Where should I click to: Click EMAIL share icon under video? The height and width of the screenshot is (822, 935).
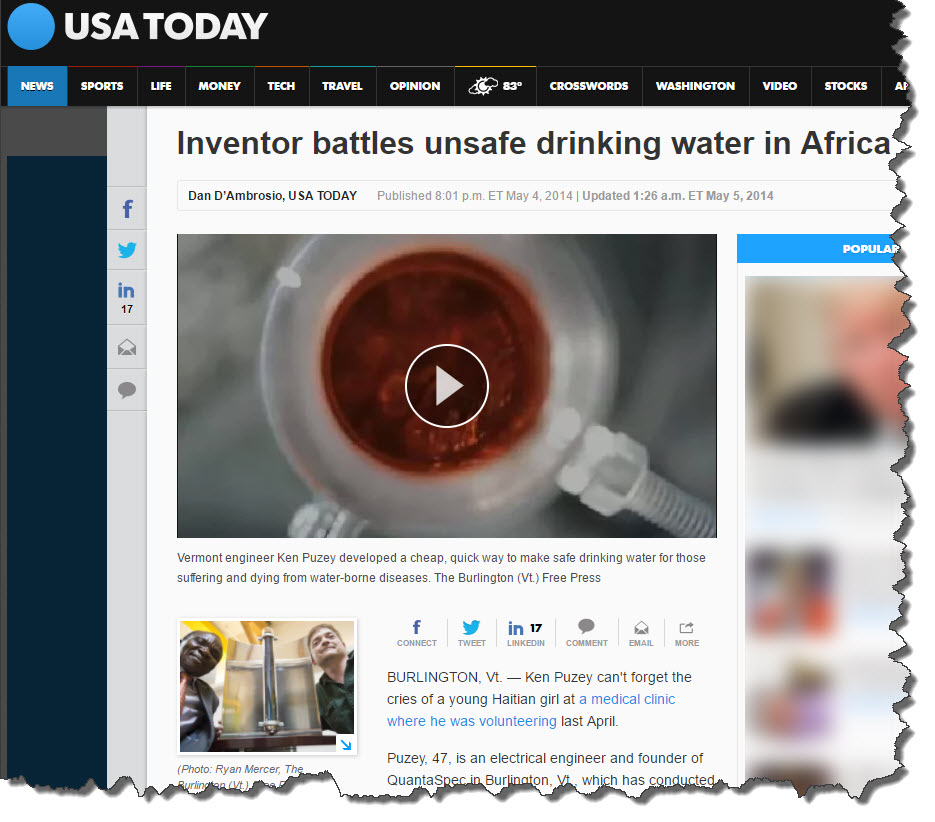(641, 633)
